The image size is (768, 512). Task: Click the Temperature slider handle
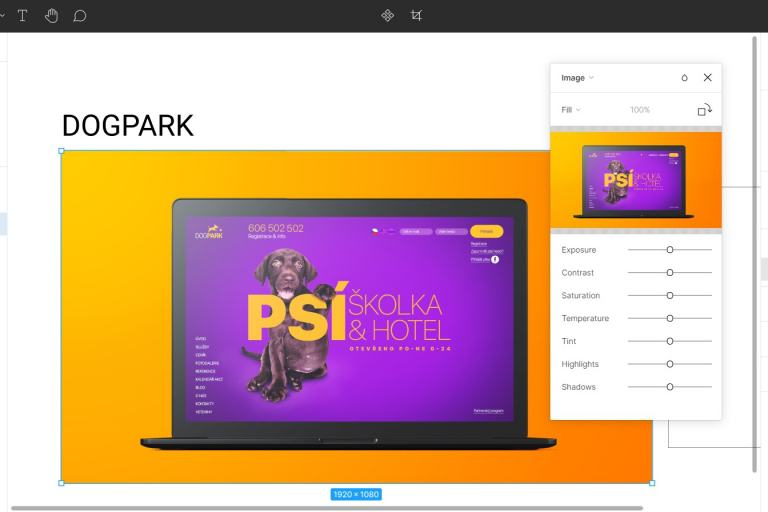pos(670,319)
